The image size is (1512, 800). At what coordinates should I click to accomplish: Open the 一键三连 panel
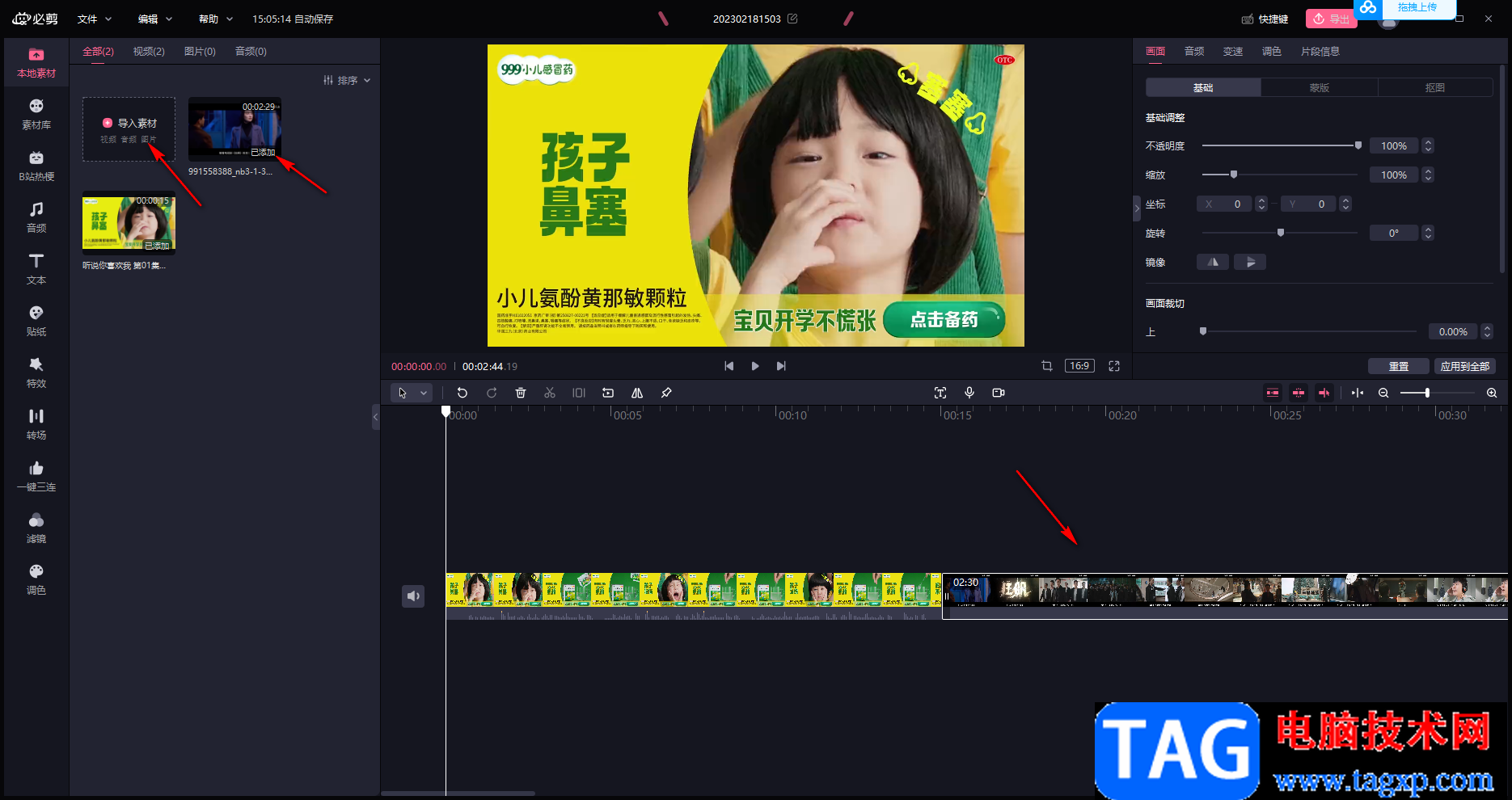coord(36,477)
